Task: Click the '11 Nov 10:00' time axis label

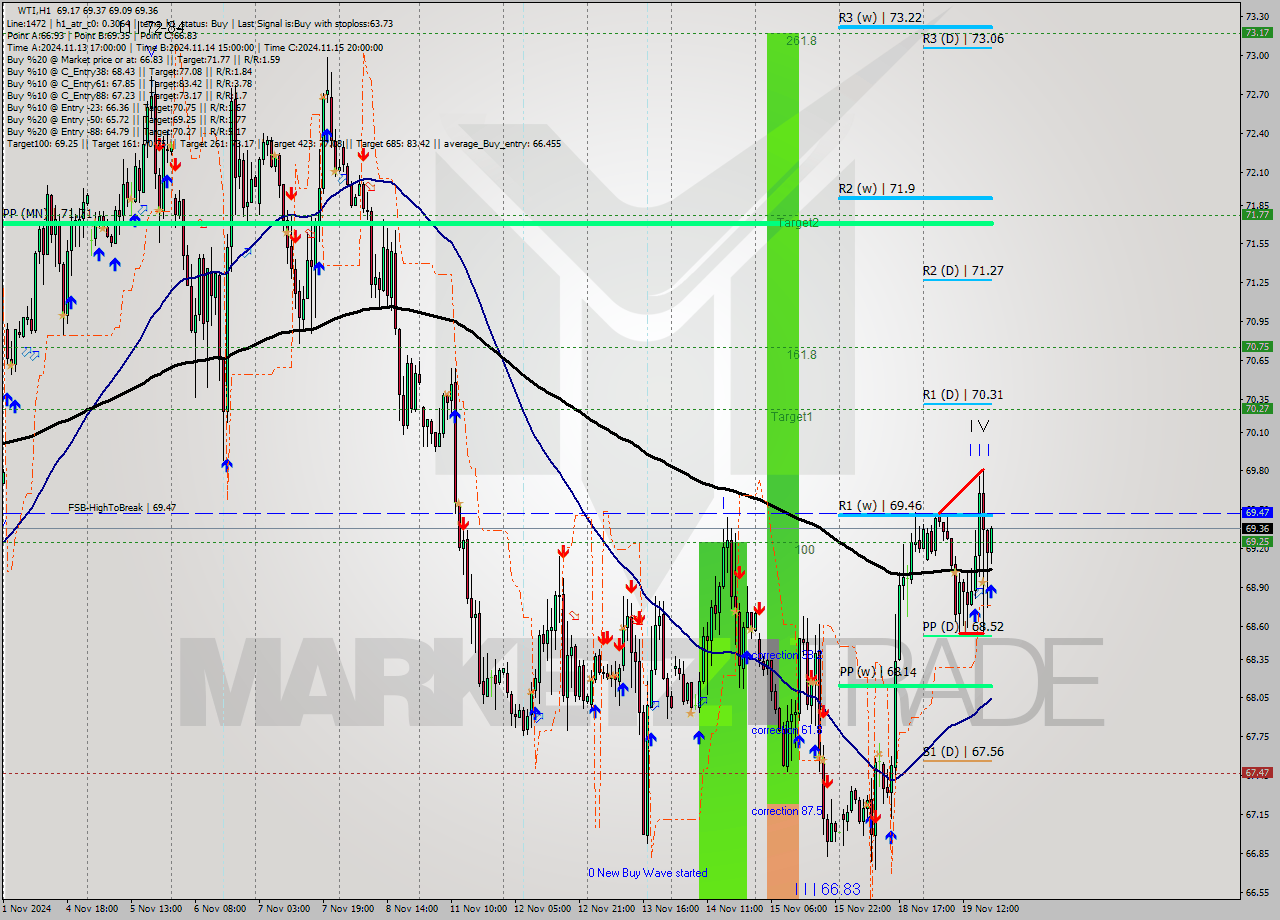Action: (x=478, y=909)
